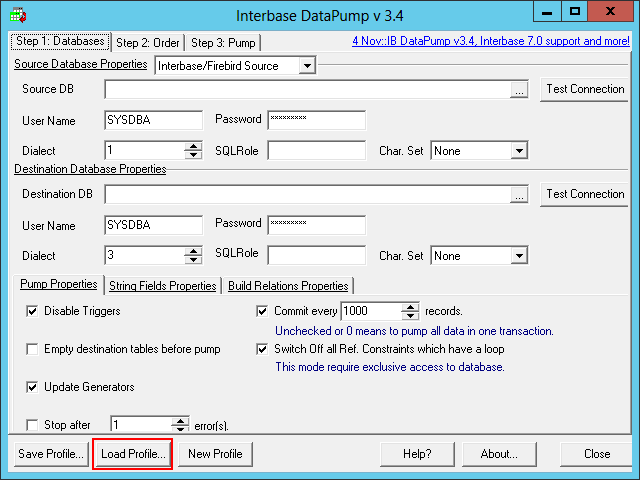Switch to the Step 2: Order tab
640x480 pixels.
tap(147, 43)
